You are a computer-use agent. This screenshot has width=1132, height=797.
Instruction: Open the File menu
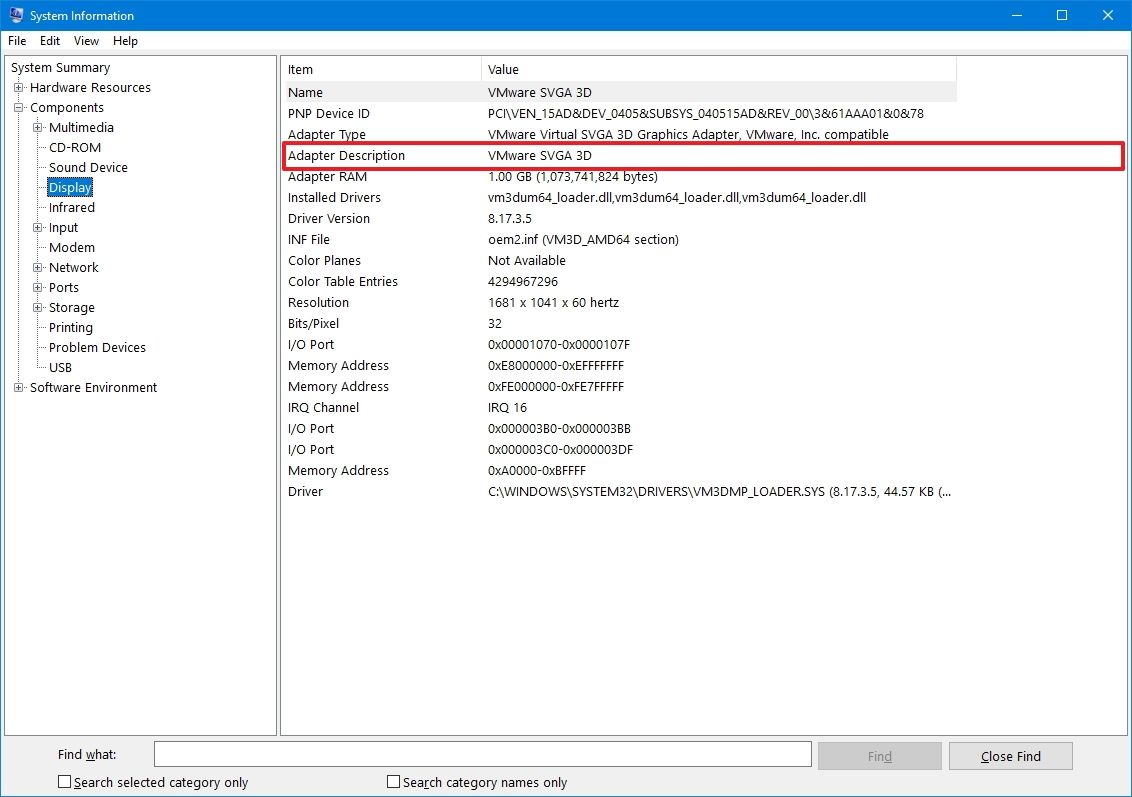(x=16, y=41)
